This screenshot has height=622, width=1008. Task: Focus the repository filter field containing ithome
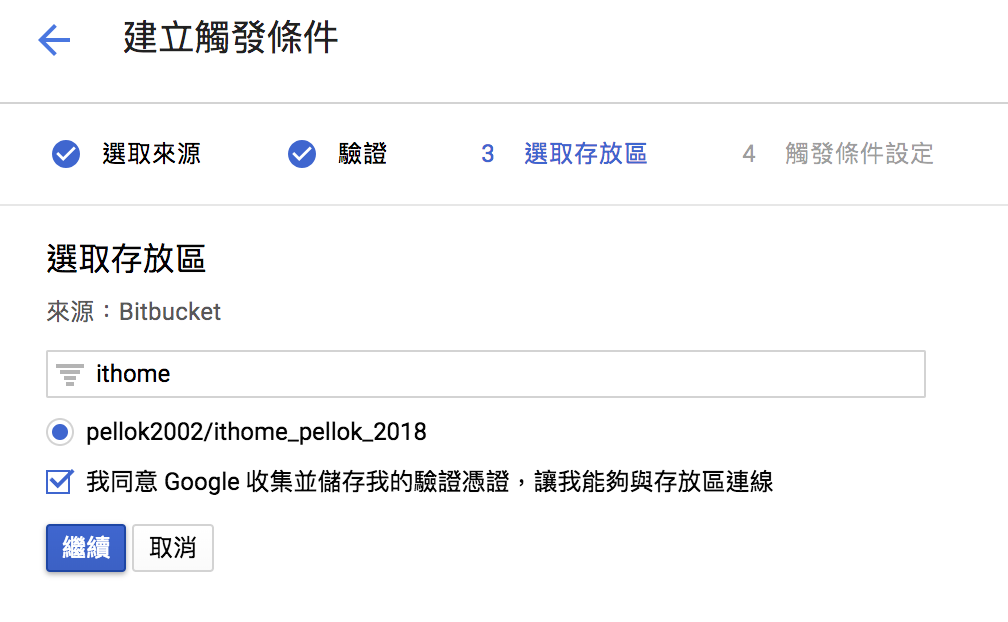(x=486, y=374)
